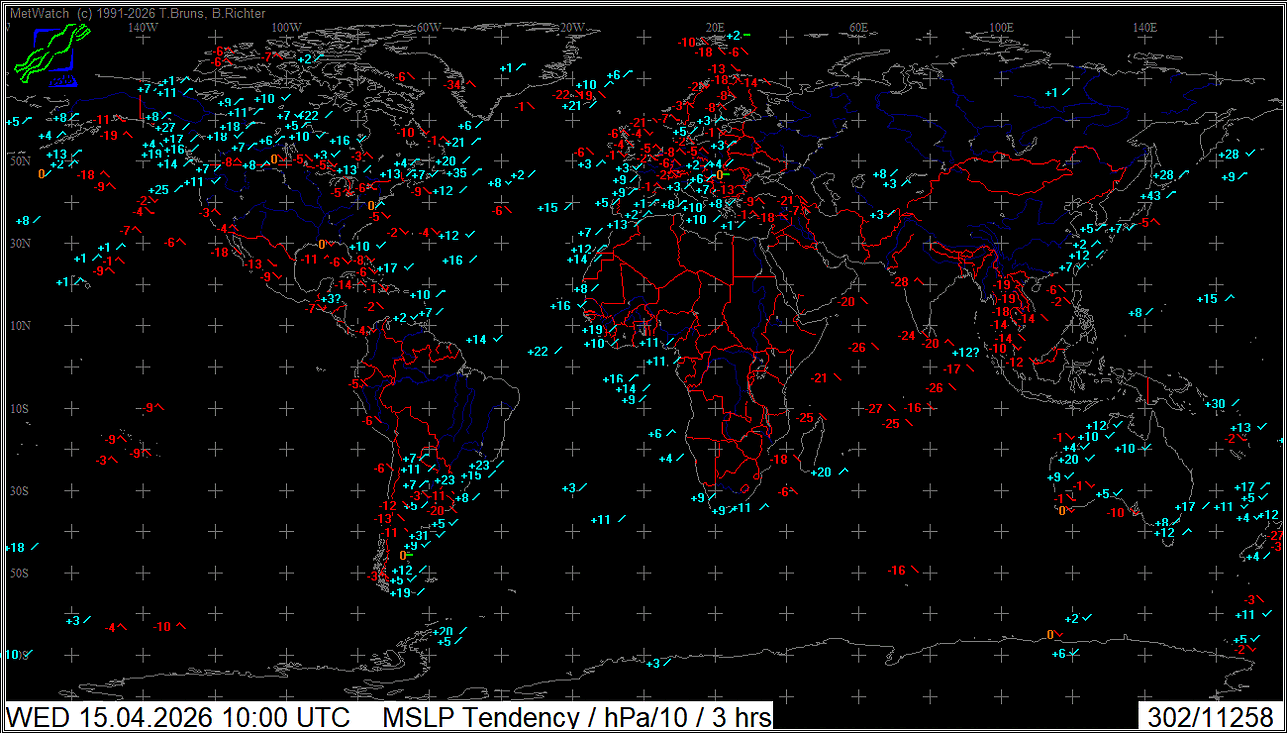Click the +22 reading in the mid-Atlantic
The image size is (1287, 733).
coord(537,351)
